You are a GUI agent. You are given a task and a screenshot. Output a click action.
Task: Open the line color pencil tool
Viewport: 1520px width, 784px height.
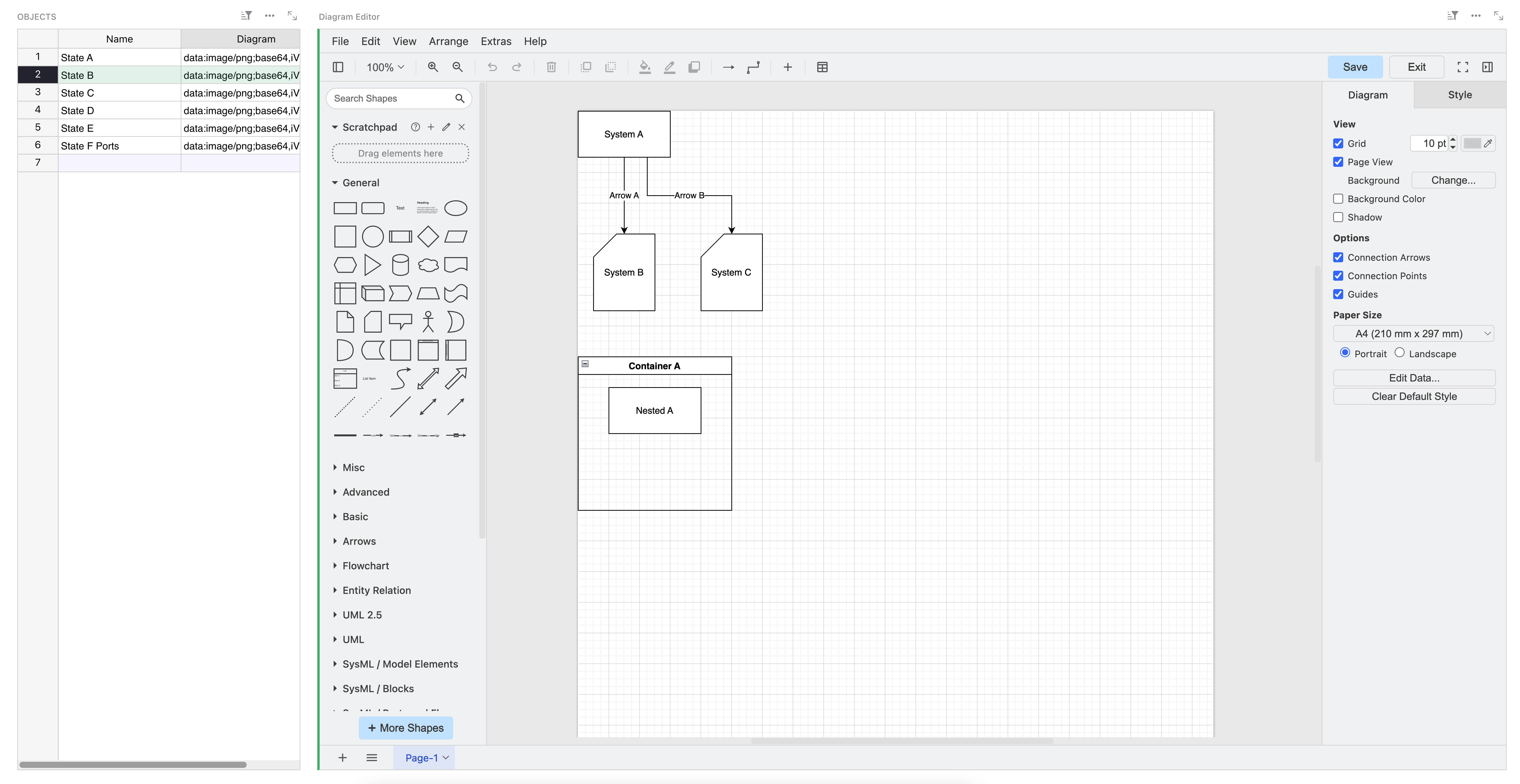tap(670, 67)
